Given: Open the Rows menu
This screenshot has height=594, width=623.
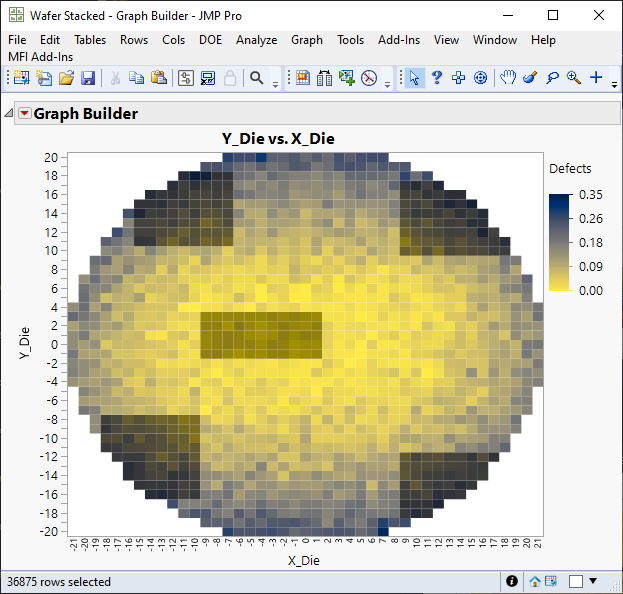Looking at the screenshot, I should [134, 40].
